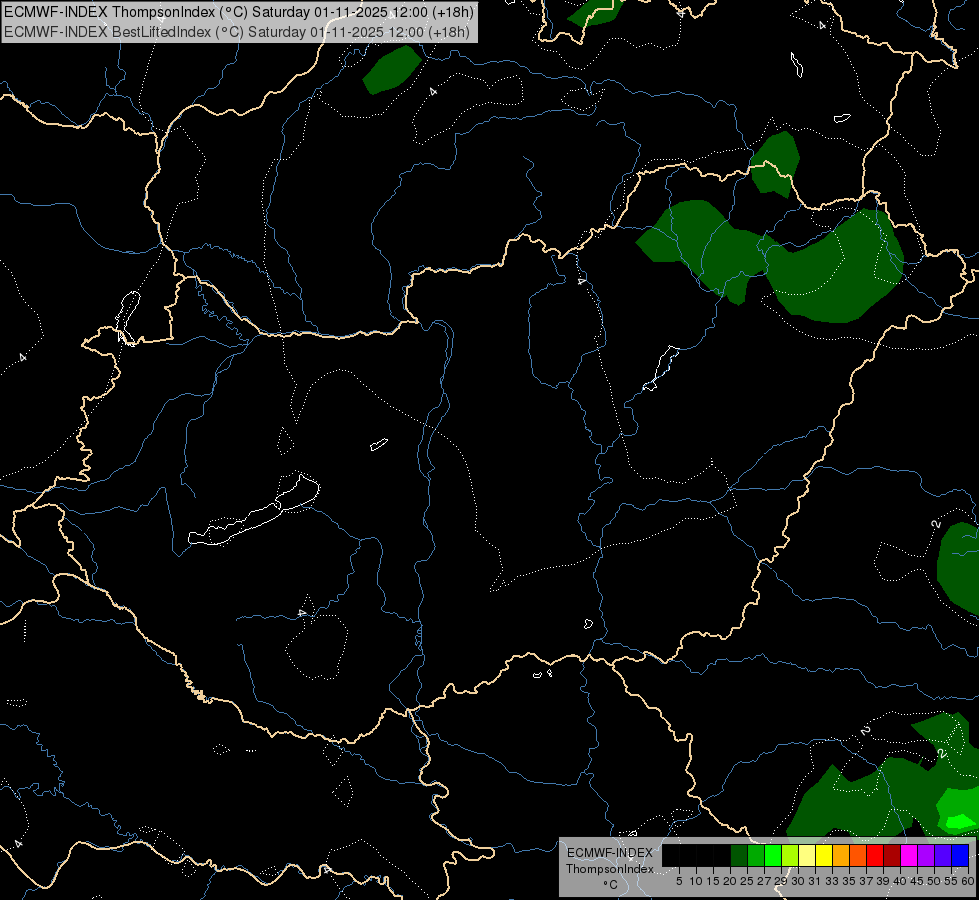
Task: Click the legend label "ThompsonIndex" in color bar box
Action: [610, 869]
